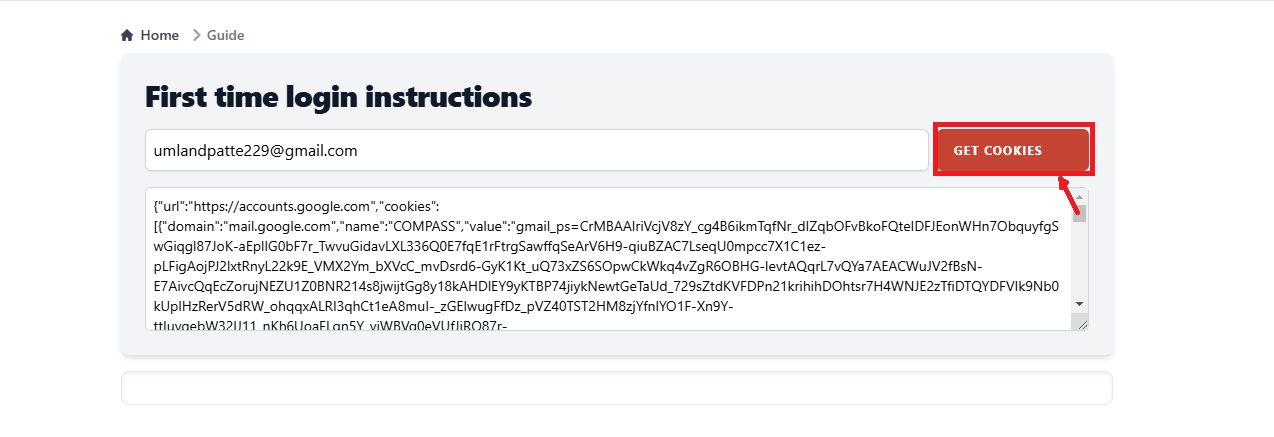Click the red arrow annotation
The width and height of the screenshot is (1274, 437).
[1069, 195]
